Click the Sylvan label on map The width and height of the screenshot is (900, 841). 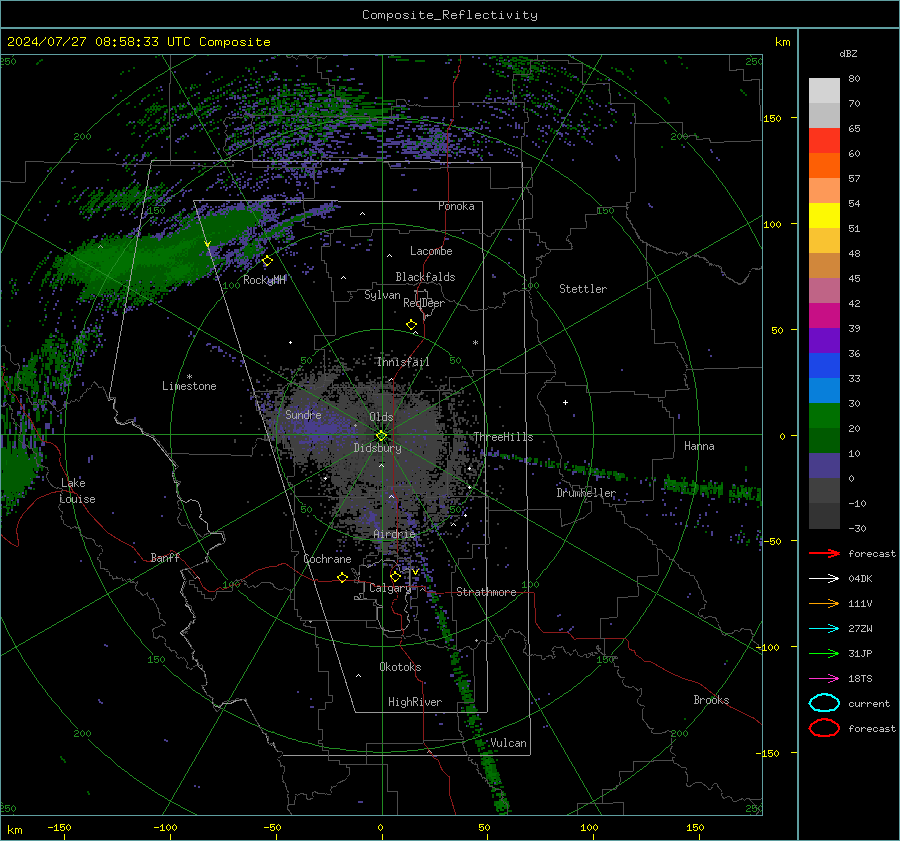click(x=382, y=295)
